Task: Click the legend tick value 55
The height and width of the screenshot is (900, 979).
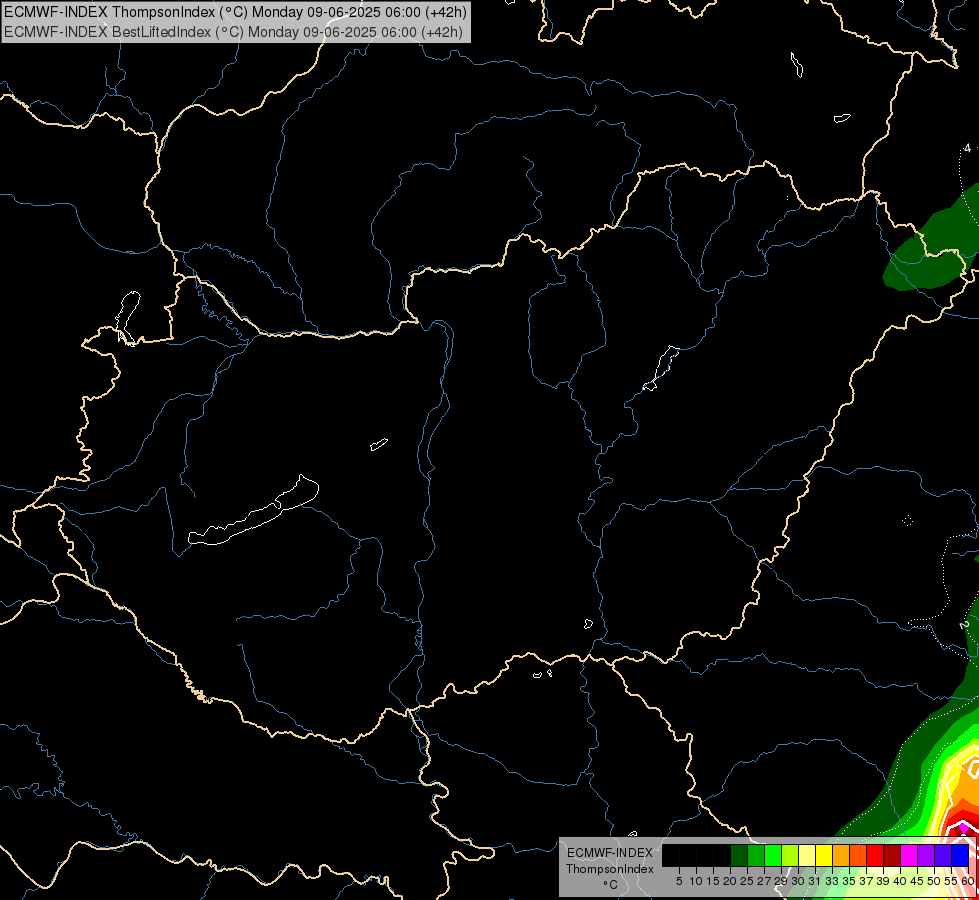Action: coord(951,881)
